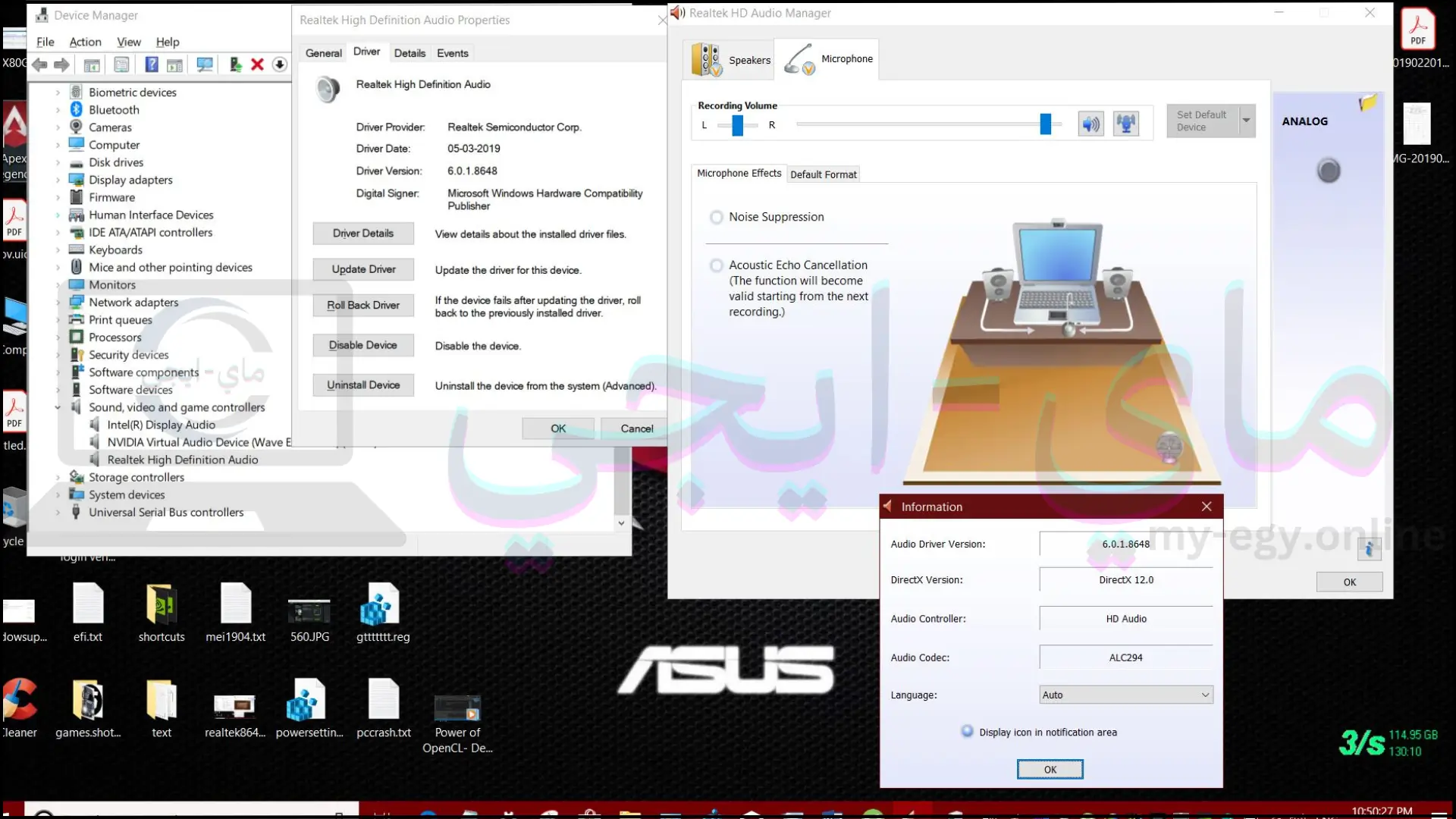The height and width of the screenshot is (819, 1456).
Task: Click Cancel in Realtek Audio Properties dialog
Action: [x=635, y=428]
